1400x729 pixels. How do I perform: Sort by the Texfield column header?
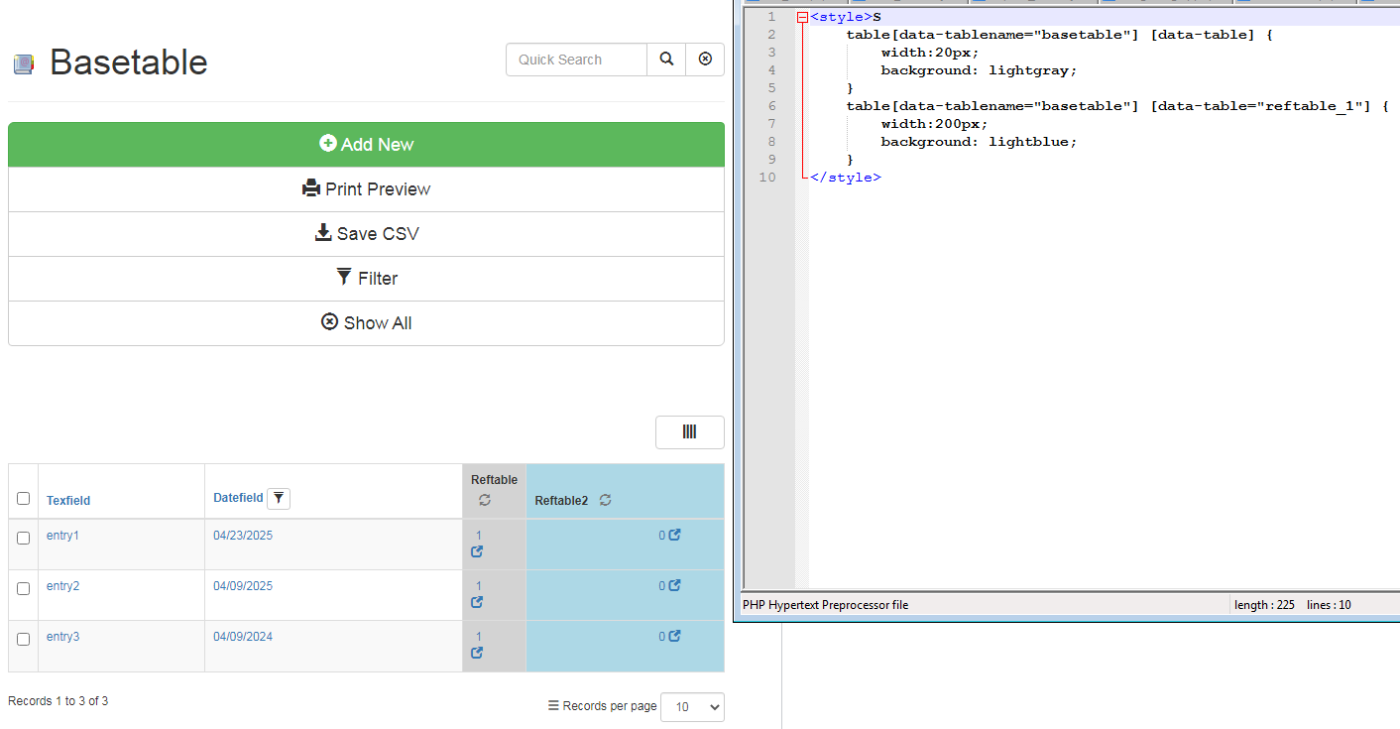pos(68,501)
